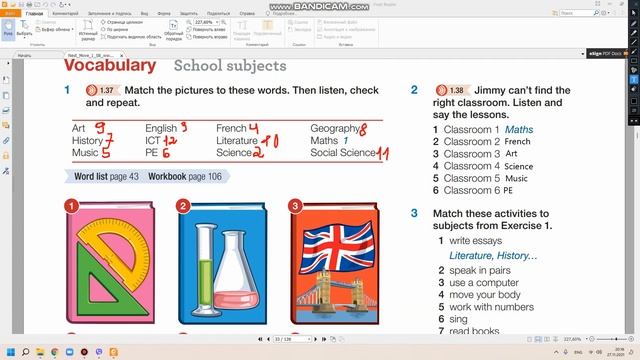
Task: Switch to the Главная ribbon tab
Action: click(x=34, y=13)
